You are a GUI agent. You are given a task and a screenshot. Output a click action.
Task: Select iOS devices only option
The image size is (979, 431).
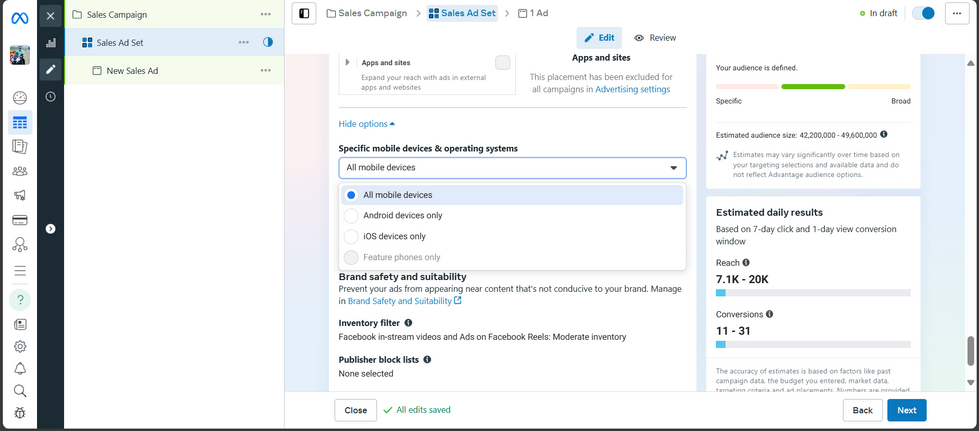(512, 236)
